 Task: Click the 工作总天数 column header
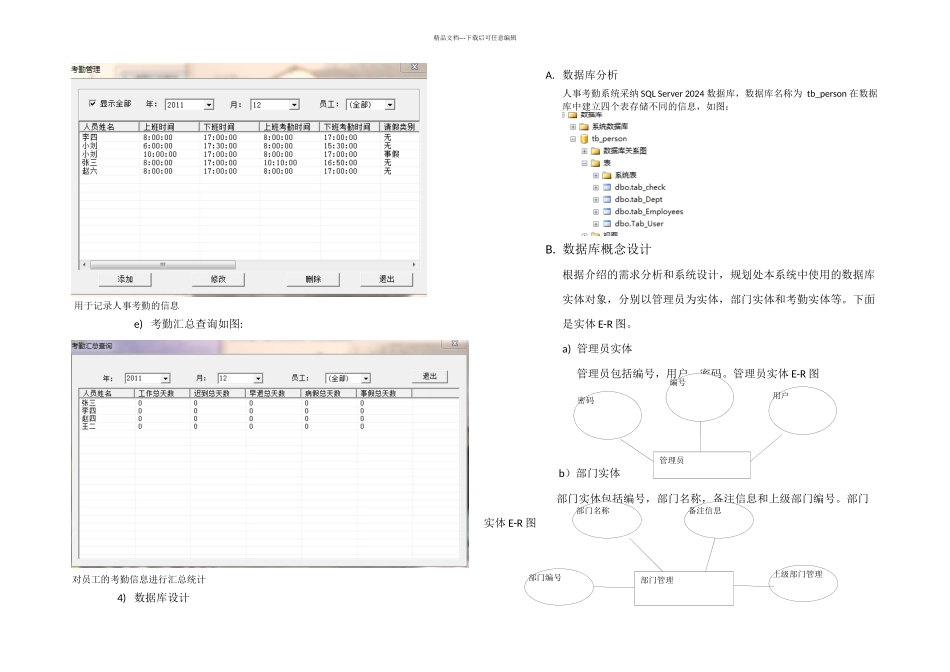coord(162,393)
